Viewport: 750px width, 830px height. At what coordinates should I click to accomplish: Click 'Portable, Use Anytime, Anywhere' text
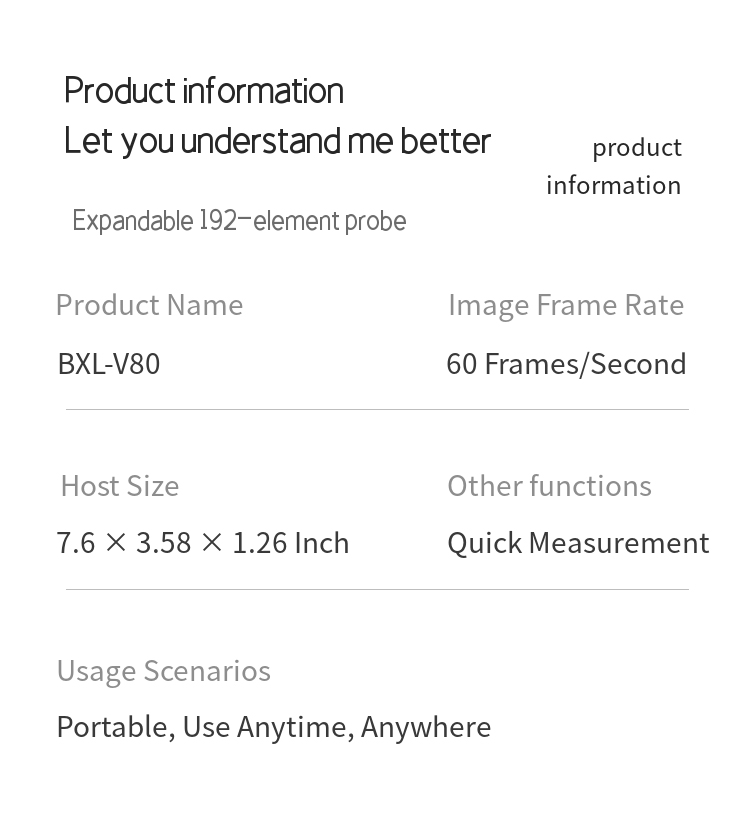274,727
